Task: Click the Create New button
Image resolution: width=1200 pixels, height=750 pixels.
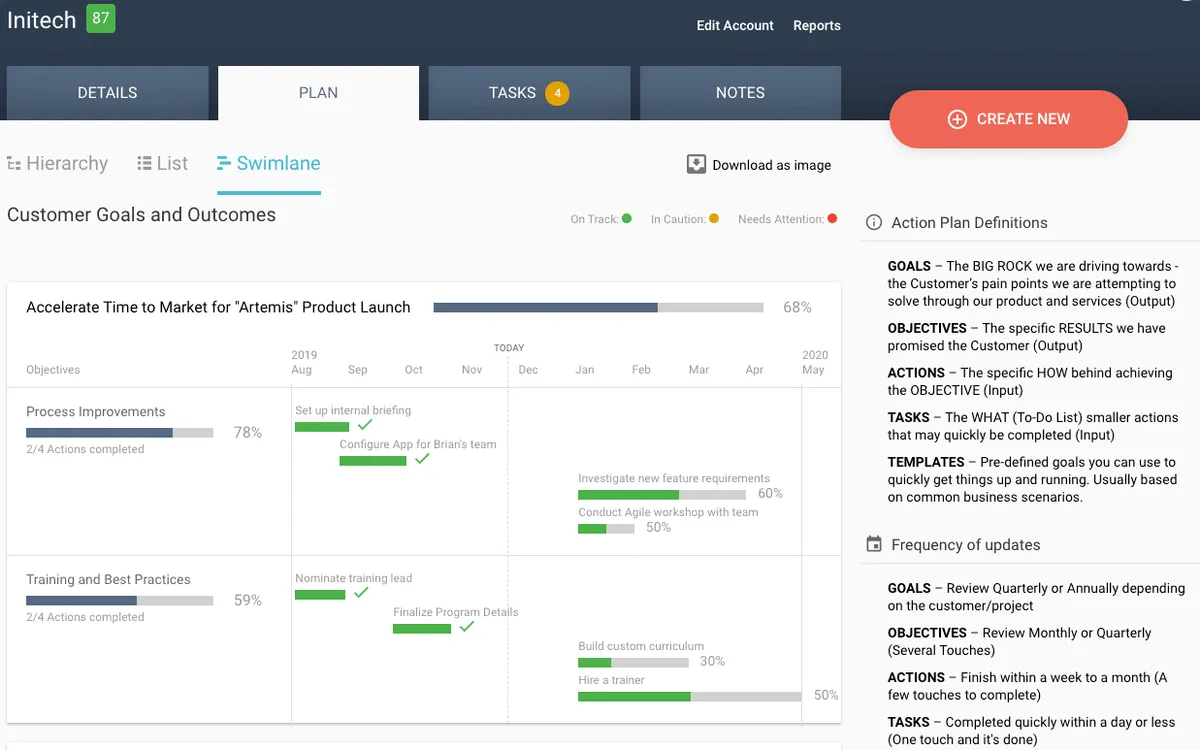Action: (1008, 119)
